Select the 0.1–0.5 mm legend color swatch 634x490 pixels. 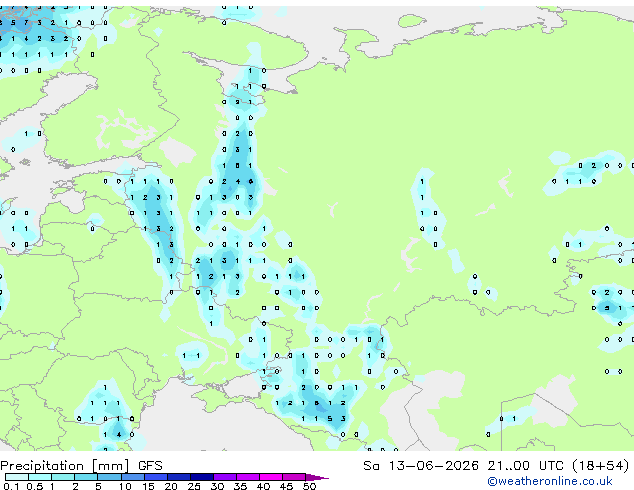click(x=17, y=477)
